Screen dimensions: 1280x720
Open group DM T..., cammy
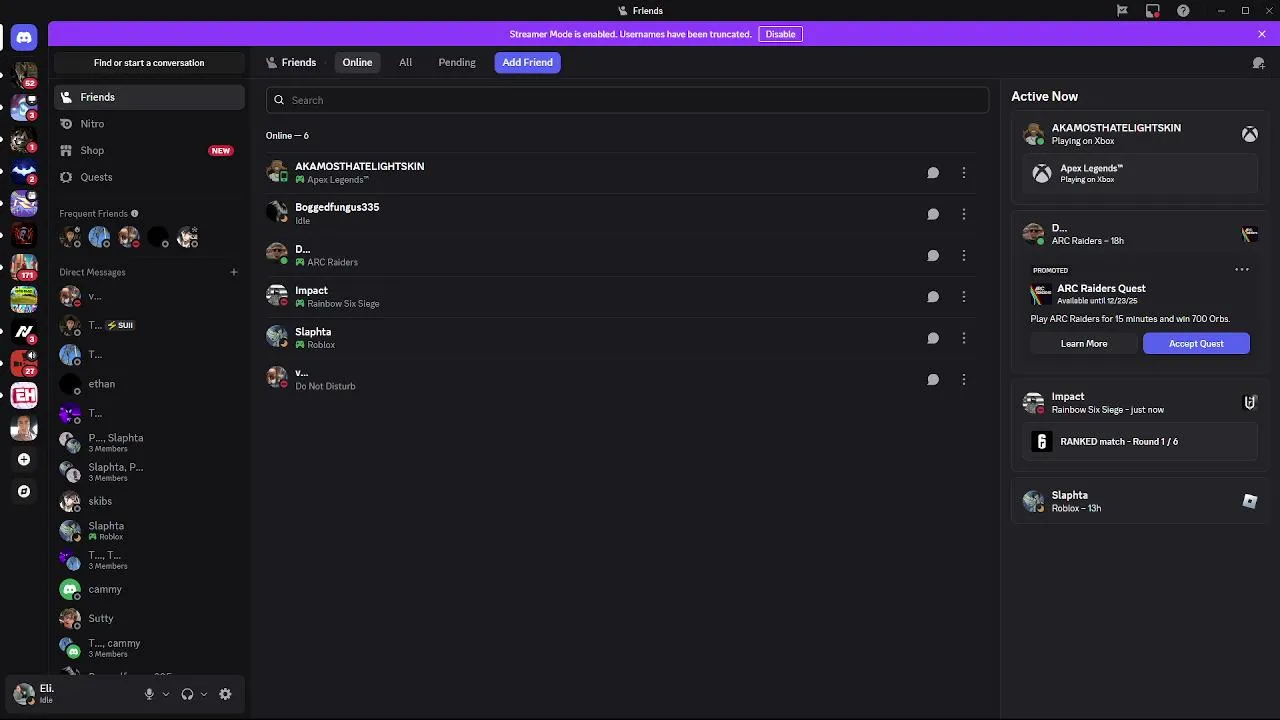pyautogui.click(x=149, y=648)
